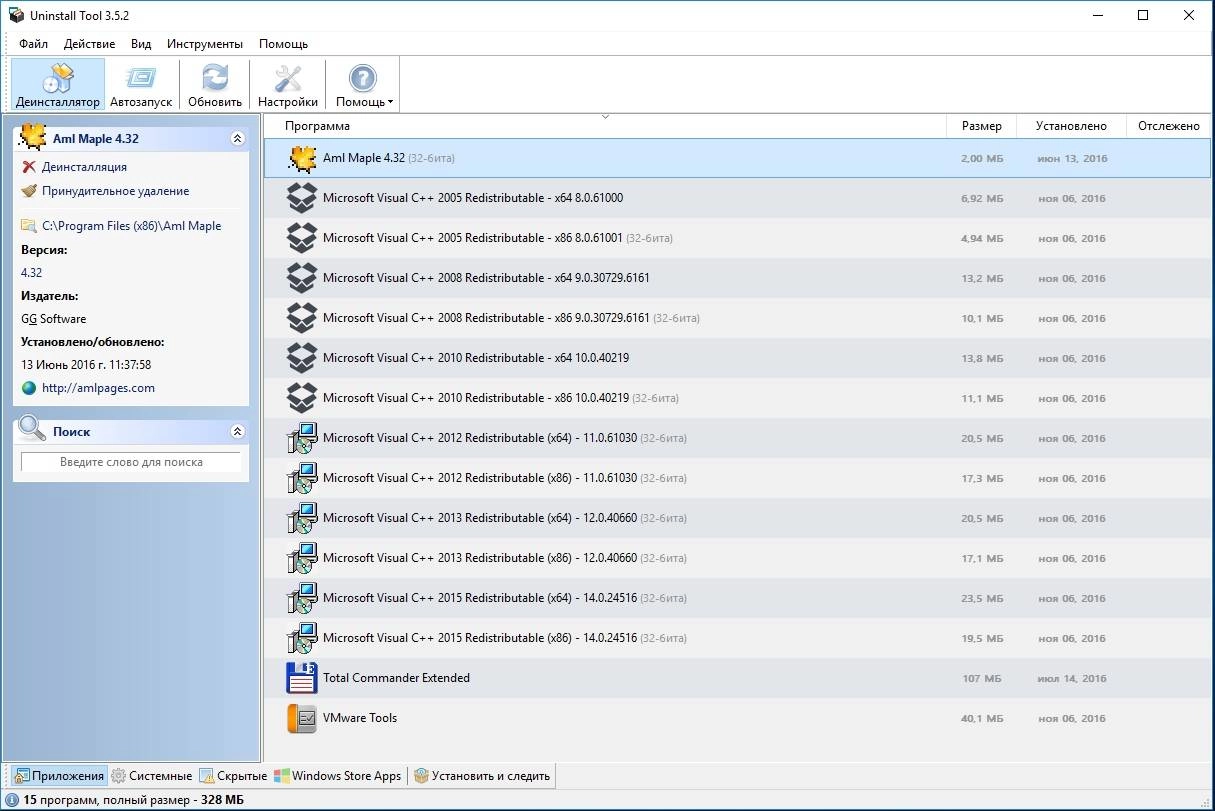Collapse the Поиск search panel
This screenshot has width=1215, height=811.
click(237, 432)
